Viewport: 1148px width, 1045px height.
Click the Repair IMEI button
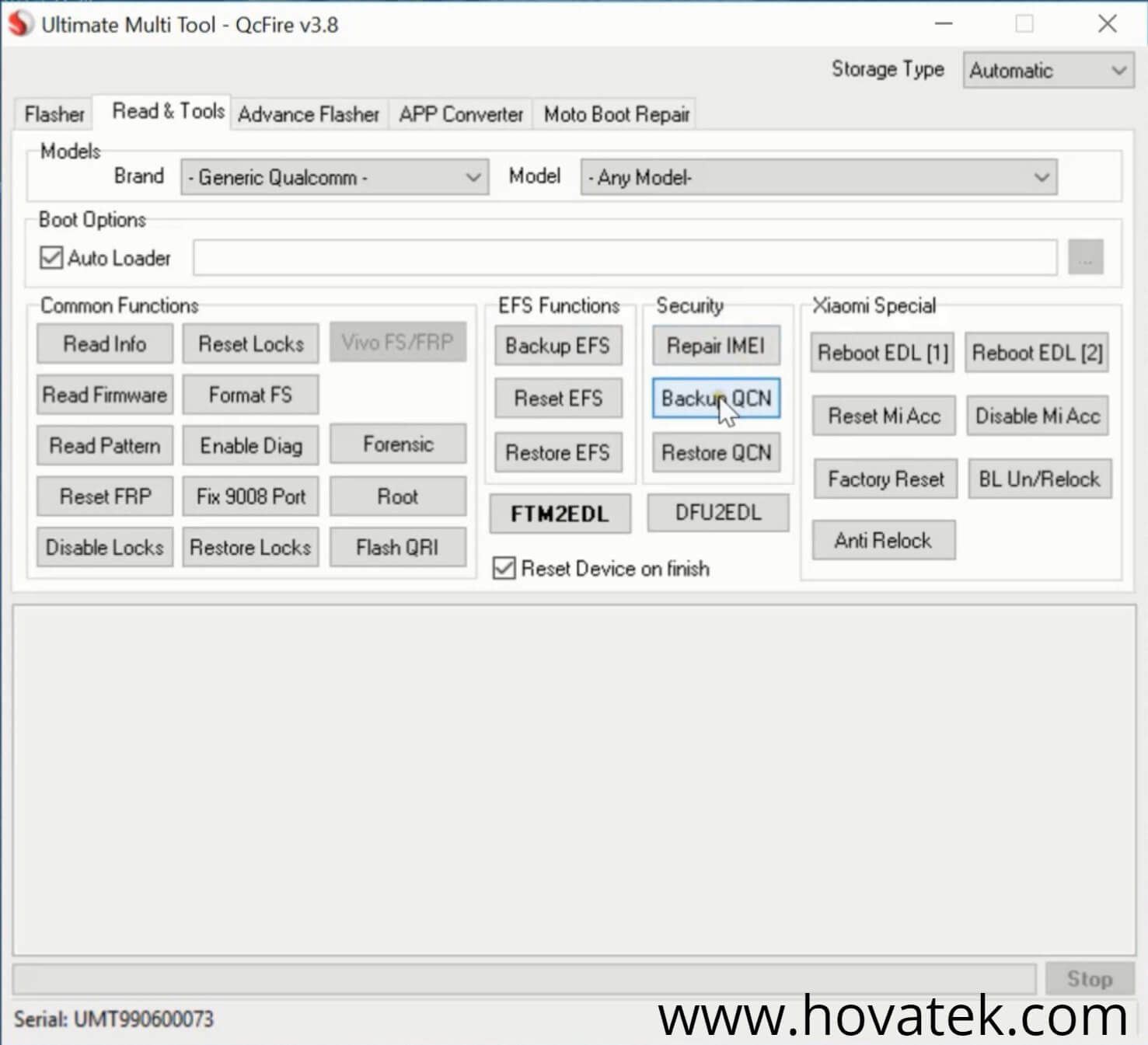[x=716, y=345]
